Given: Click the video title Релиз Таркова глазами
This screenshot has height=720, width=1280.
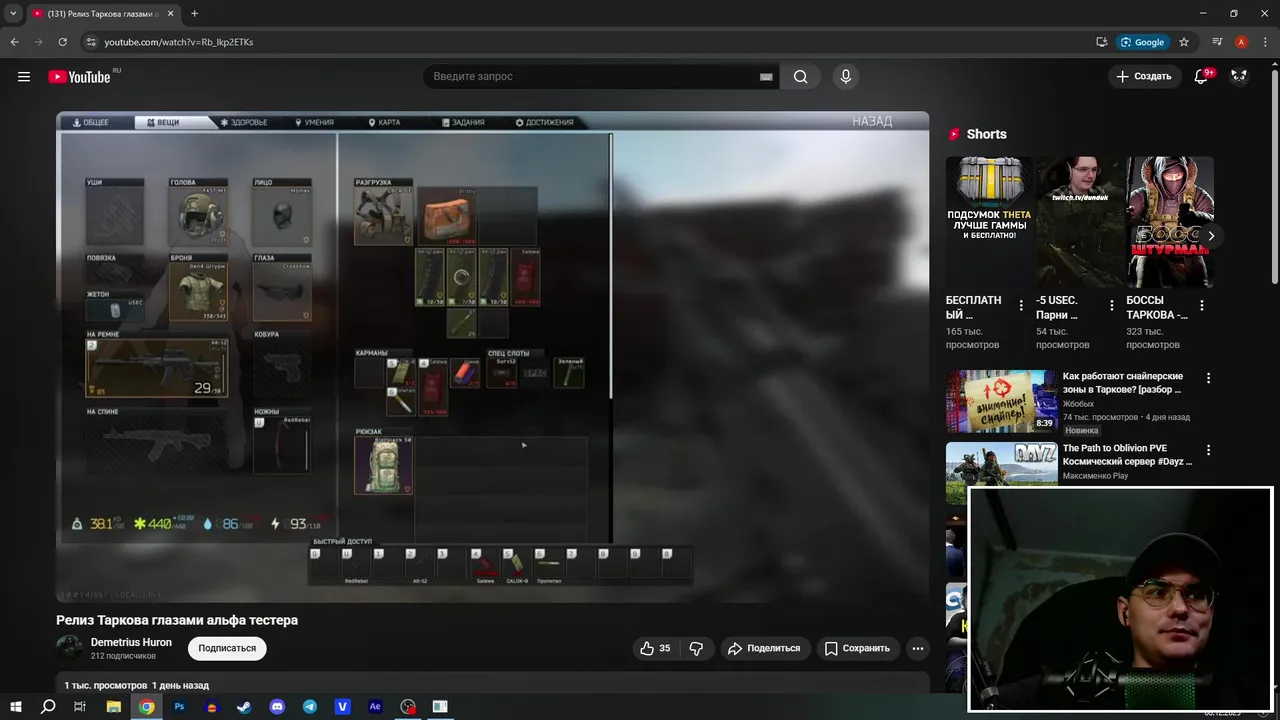Looking at the screenshot, I should tap(177, 620).
